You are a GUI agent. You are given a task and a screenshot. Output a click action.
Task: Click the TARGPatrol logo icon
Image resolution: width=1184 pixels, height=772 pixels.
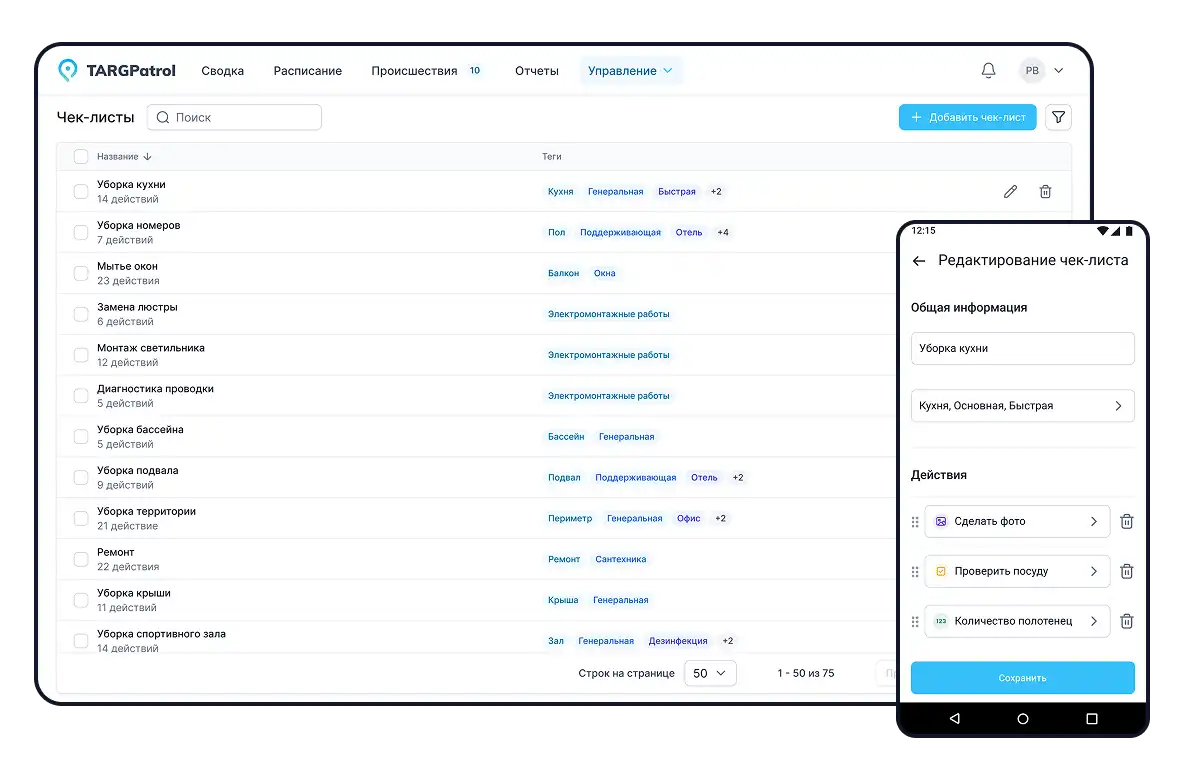pos(68,70)
